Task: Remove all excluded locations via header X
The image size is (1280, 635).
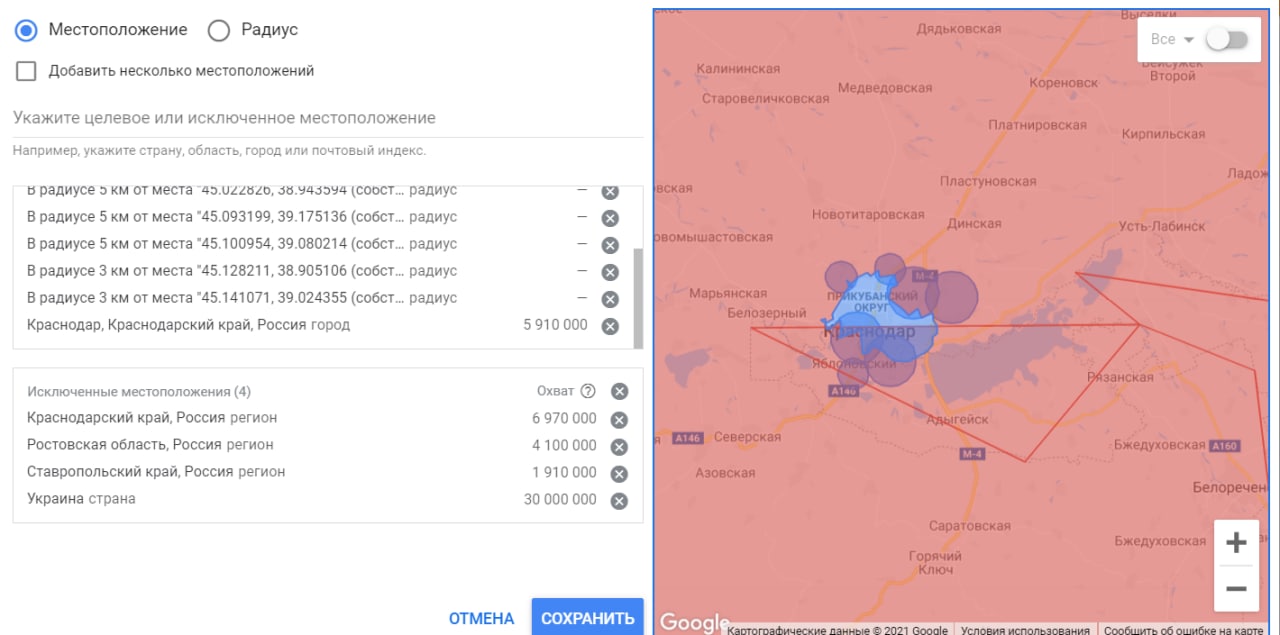Action: point(619,392)
